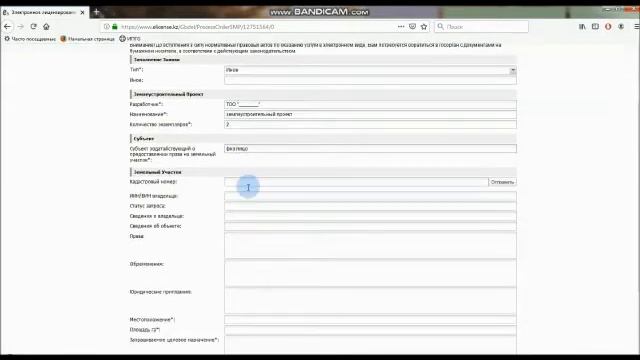Viewport: 640px width, 360px height.
Task: Expand the Тип dropdown showing Иное
Action: (370, 70)
